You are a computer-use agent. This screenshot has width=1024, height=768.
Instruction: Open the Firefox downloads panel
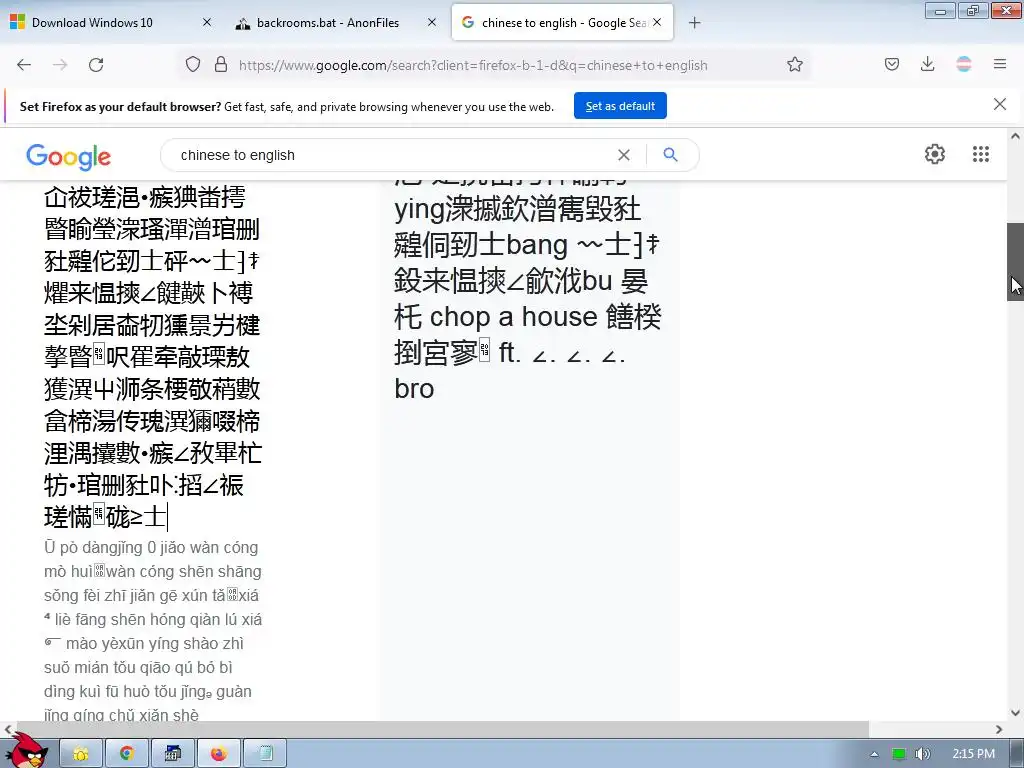[x=927, y=64]
